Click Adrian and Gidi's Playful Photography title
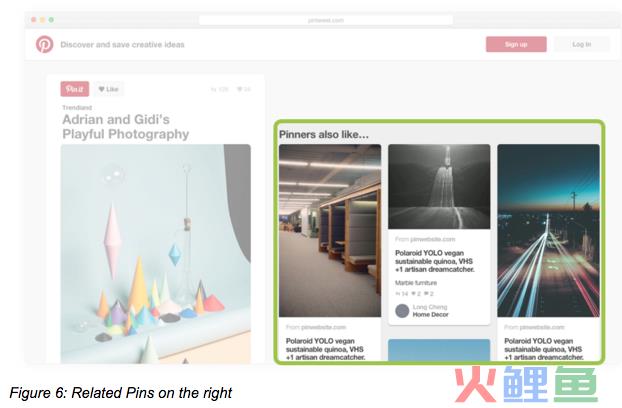 click(x=126, y=126)
